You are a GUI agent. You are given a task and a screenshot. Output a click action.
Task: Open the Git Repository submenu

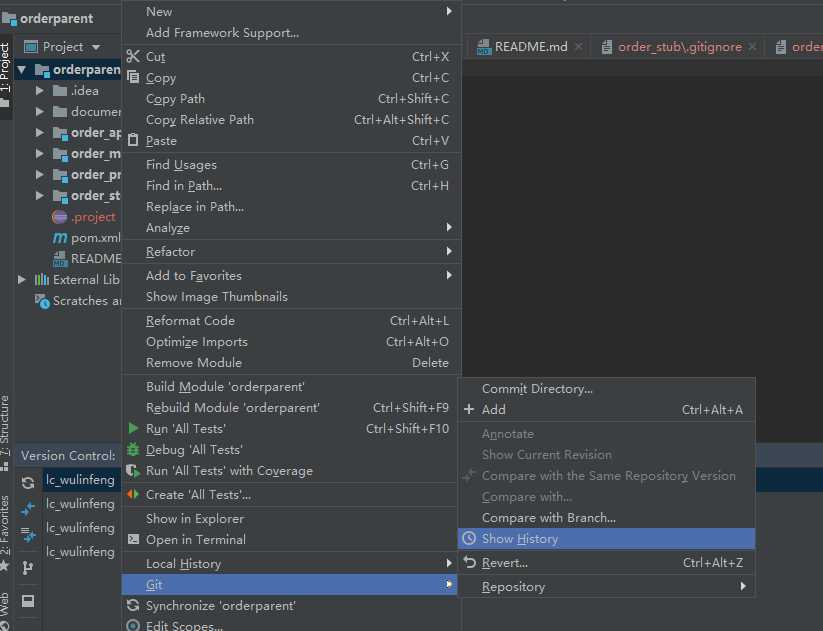click(x=606, y=586)
